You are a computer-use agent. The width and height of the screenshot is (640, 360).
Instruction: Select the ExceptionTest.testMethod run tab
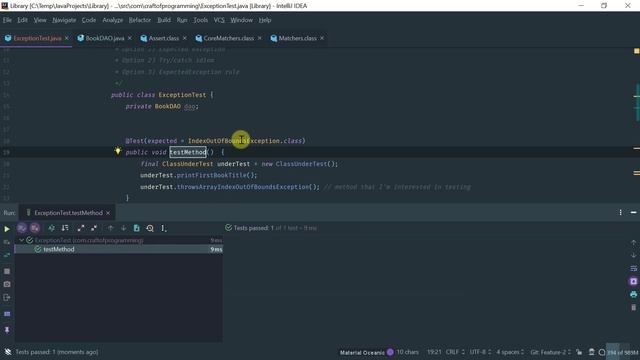tap(68, 213)
